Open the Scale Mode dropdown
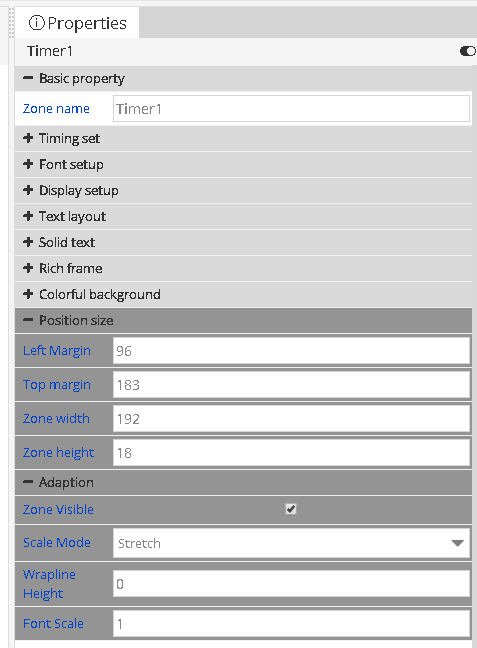The width and height of the screenshot is (477, 648). pos(291,543)
